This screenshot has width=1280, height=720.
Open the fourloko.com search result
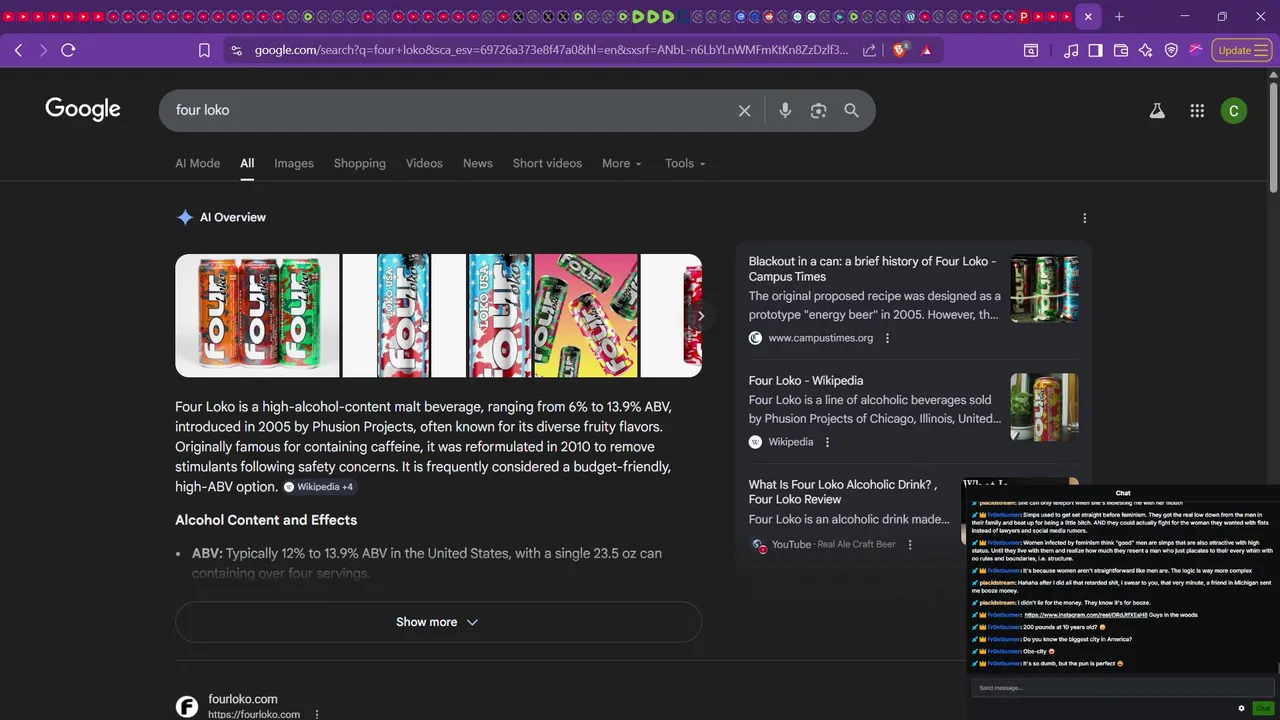pos(243,700)
